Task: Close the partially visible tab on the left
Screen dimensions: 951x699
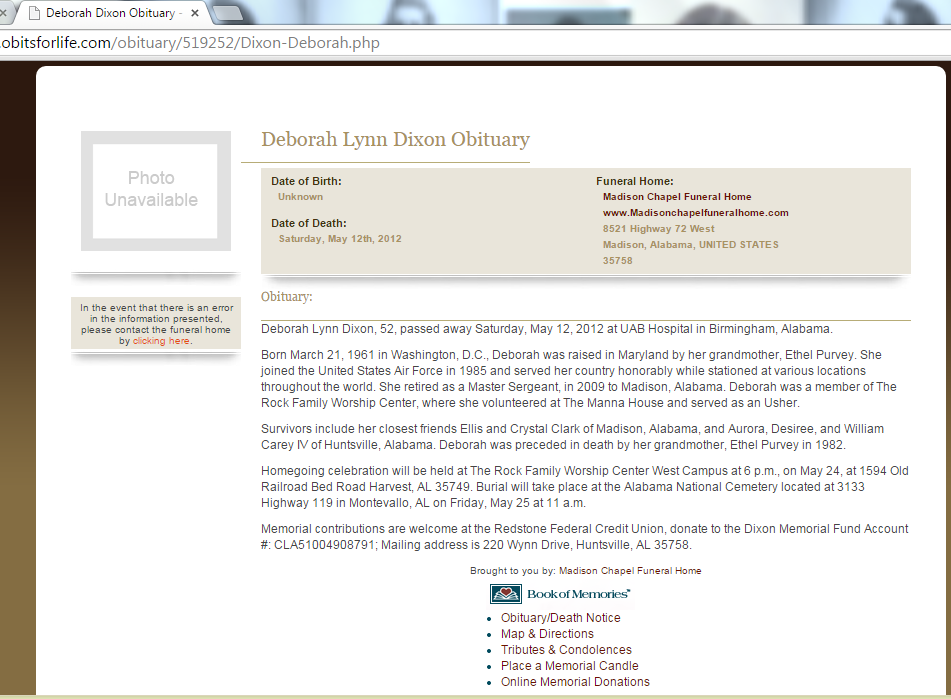Action: coord(4,13)
